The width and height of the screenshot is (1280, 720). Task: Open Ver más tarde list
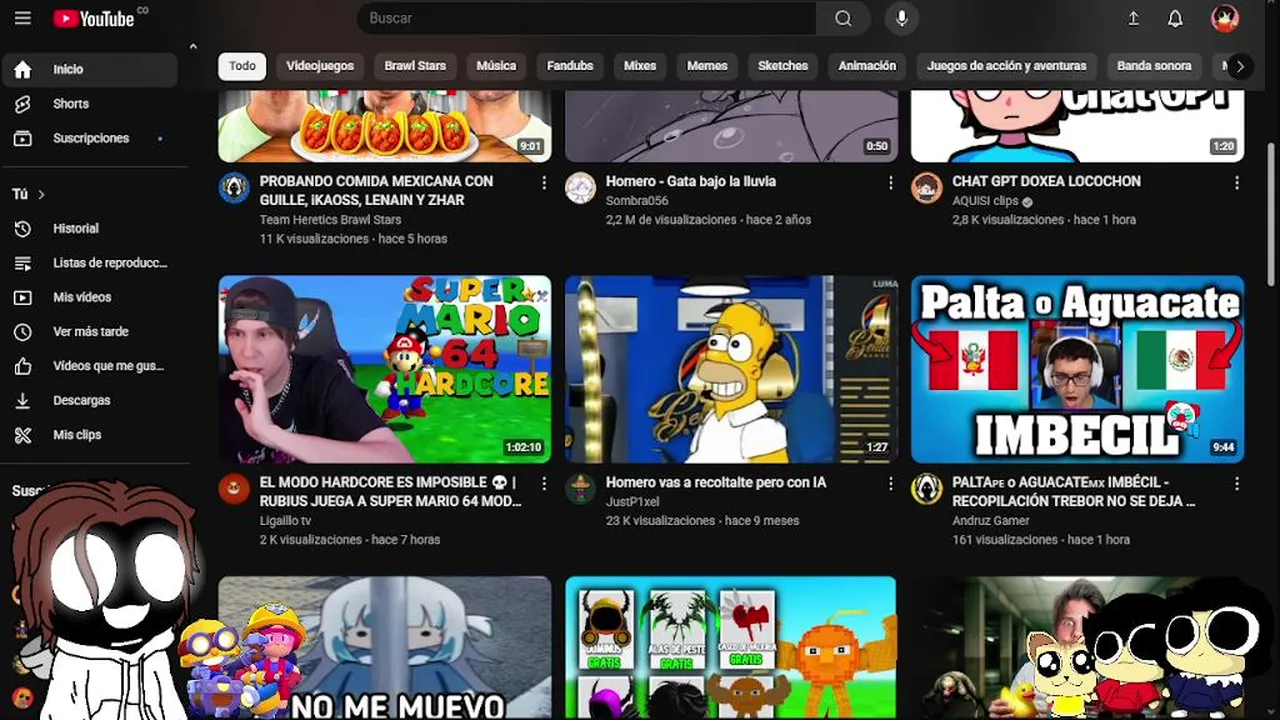pos(89,332)
